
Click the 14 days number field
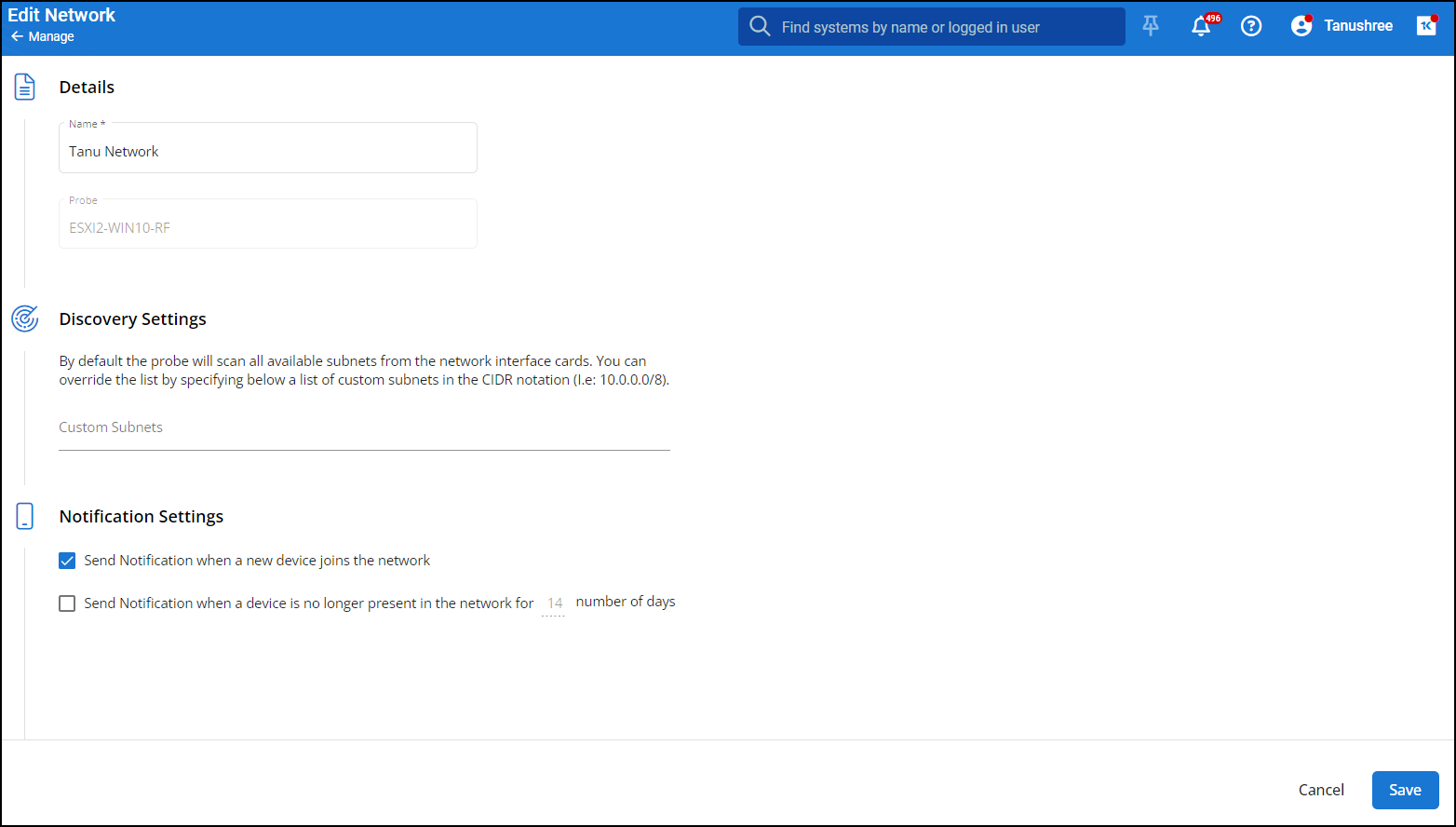(x=554, y=603)
